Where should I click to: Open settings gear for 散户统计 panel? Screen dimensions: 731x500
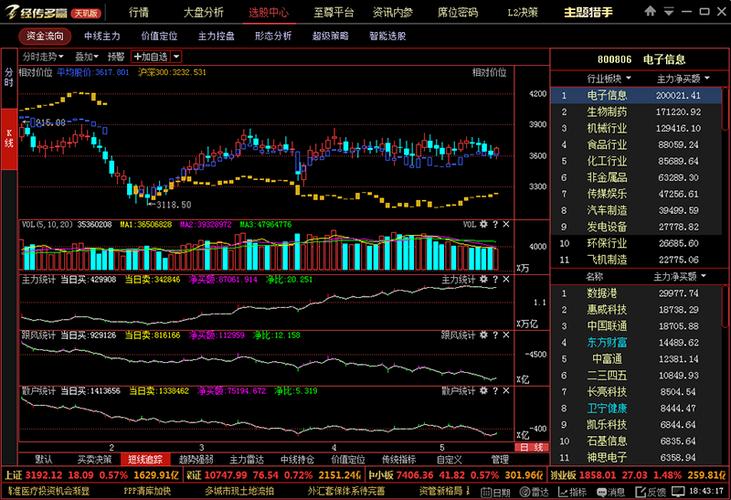[x=483, y=390]
